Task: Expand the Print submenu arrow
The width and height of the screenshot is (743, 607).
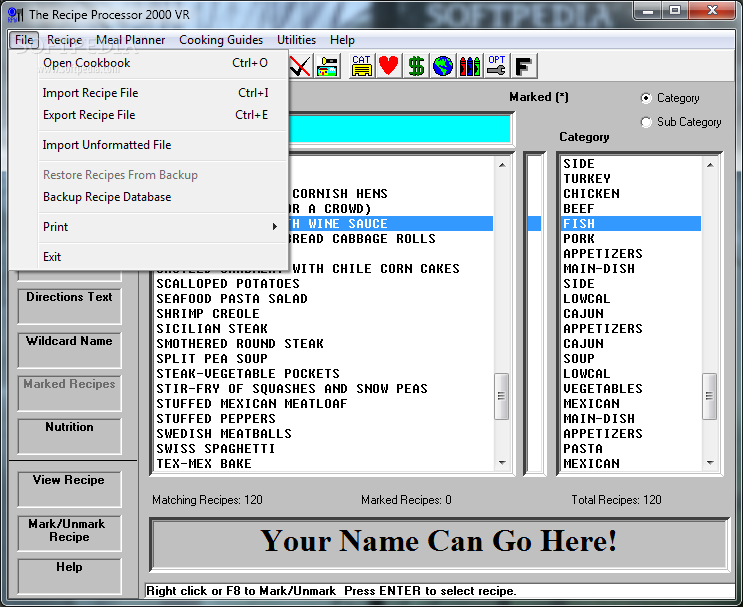Action: click(274, 226)
